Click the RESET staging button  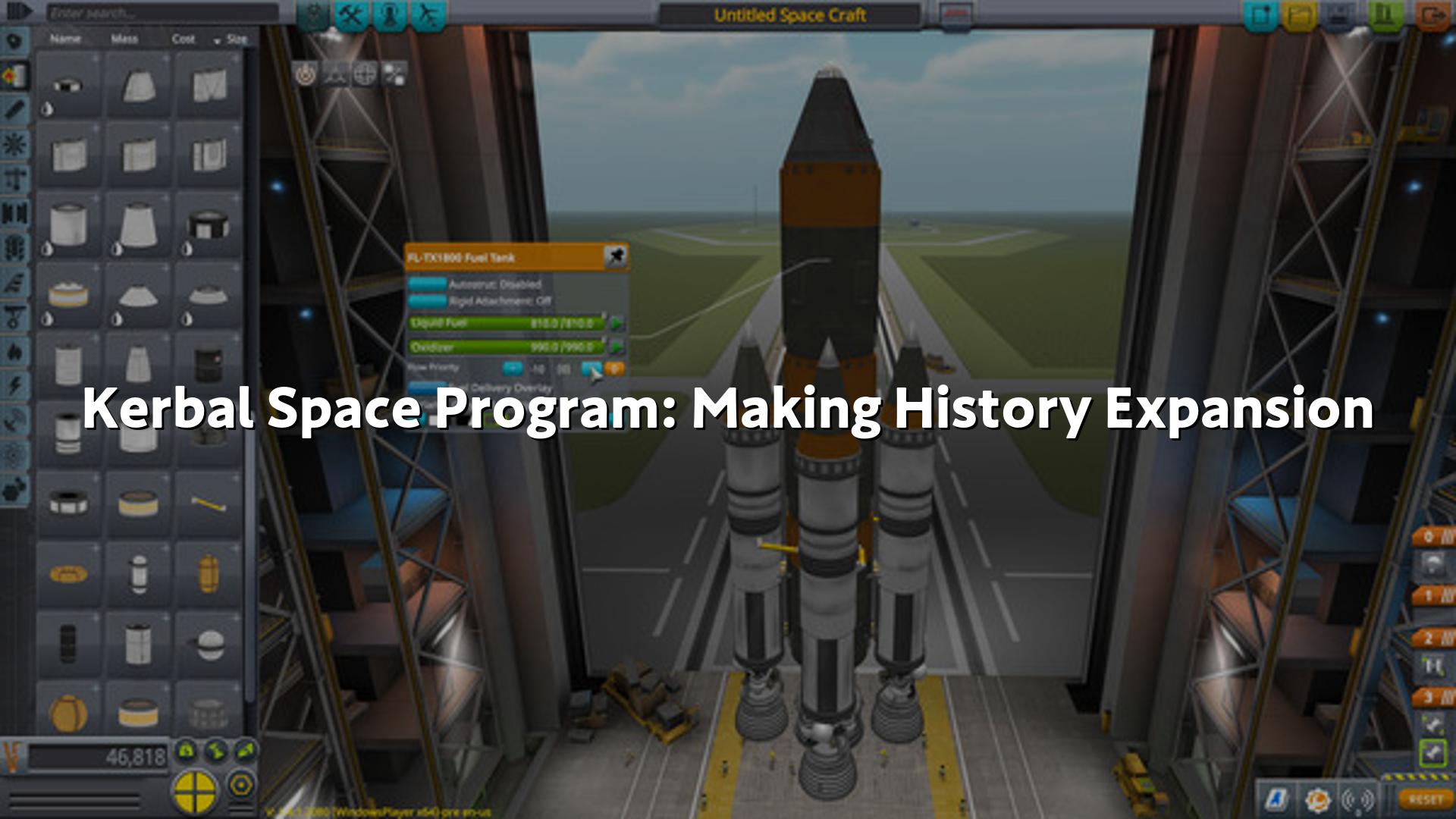click(x=1425, y=799)
